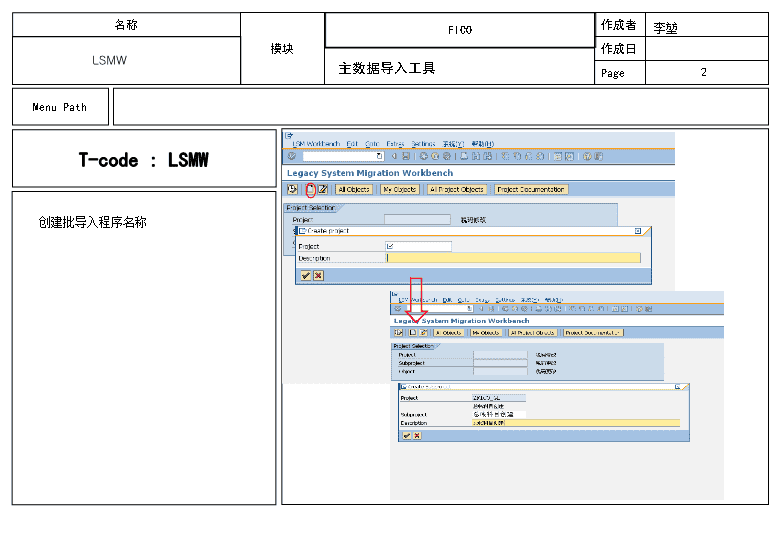Click '主数据导入工具' text in header table
780x540 pixels.
point(387,68)
